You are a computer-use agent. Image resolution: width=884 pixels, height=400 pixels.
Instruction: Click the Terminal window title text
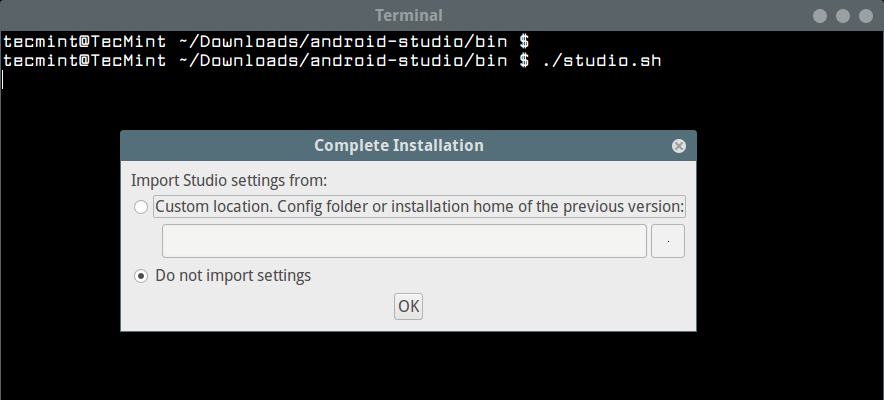point(408,16)
